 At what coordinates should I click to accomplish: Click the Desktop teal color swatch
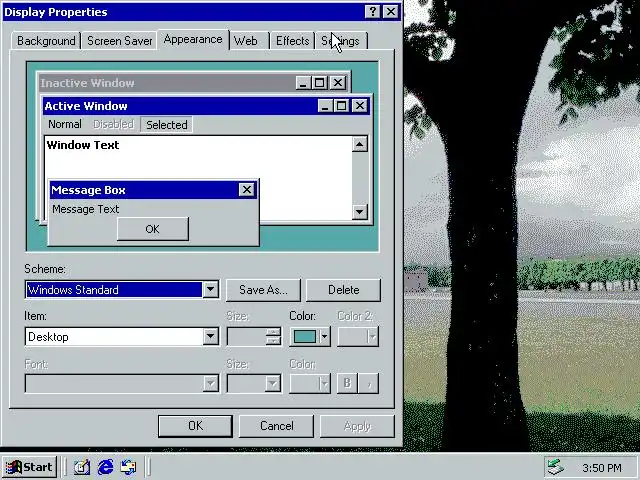(305, 337)
